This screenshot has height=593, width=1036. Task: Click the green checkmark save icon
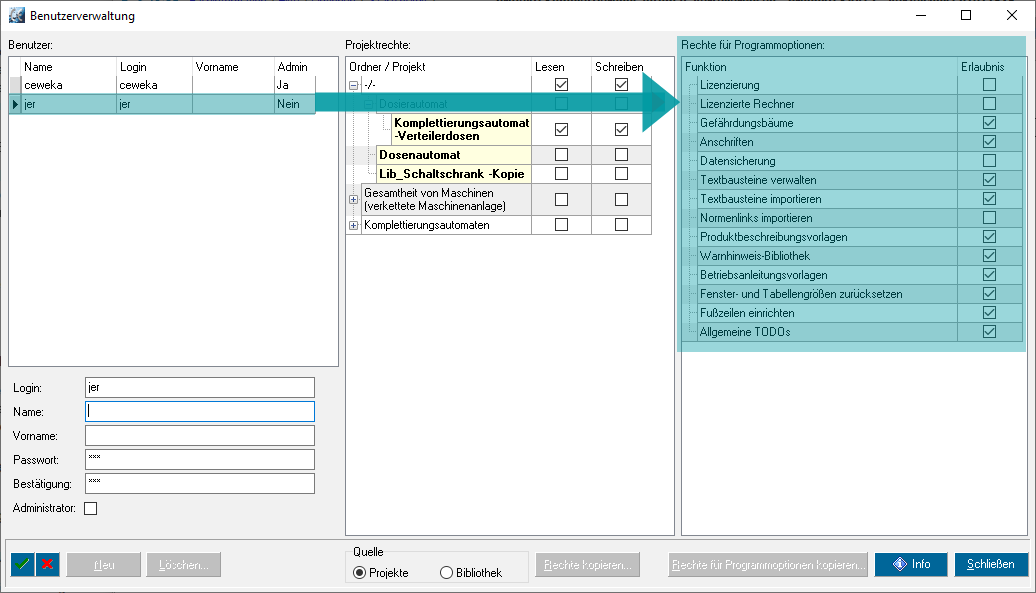23,564
